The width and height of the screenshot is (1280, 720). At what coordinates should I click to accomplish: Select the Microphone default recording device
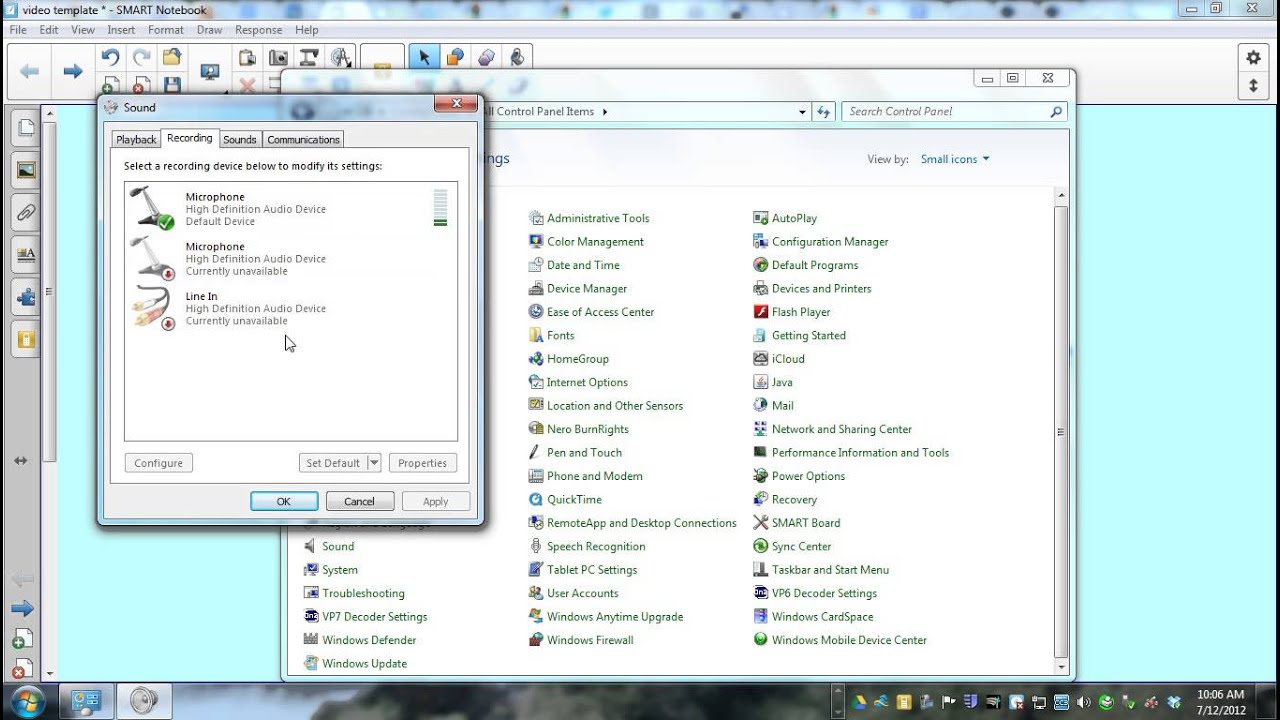[250, 208]
